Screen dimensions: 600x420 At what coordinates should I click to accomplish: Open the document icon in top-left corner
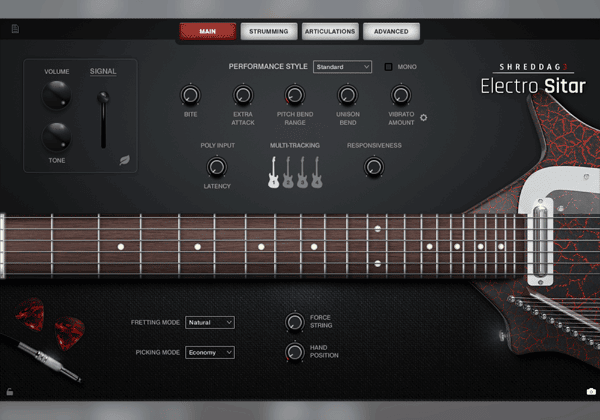15,29
